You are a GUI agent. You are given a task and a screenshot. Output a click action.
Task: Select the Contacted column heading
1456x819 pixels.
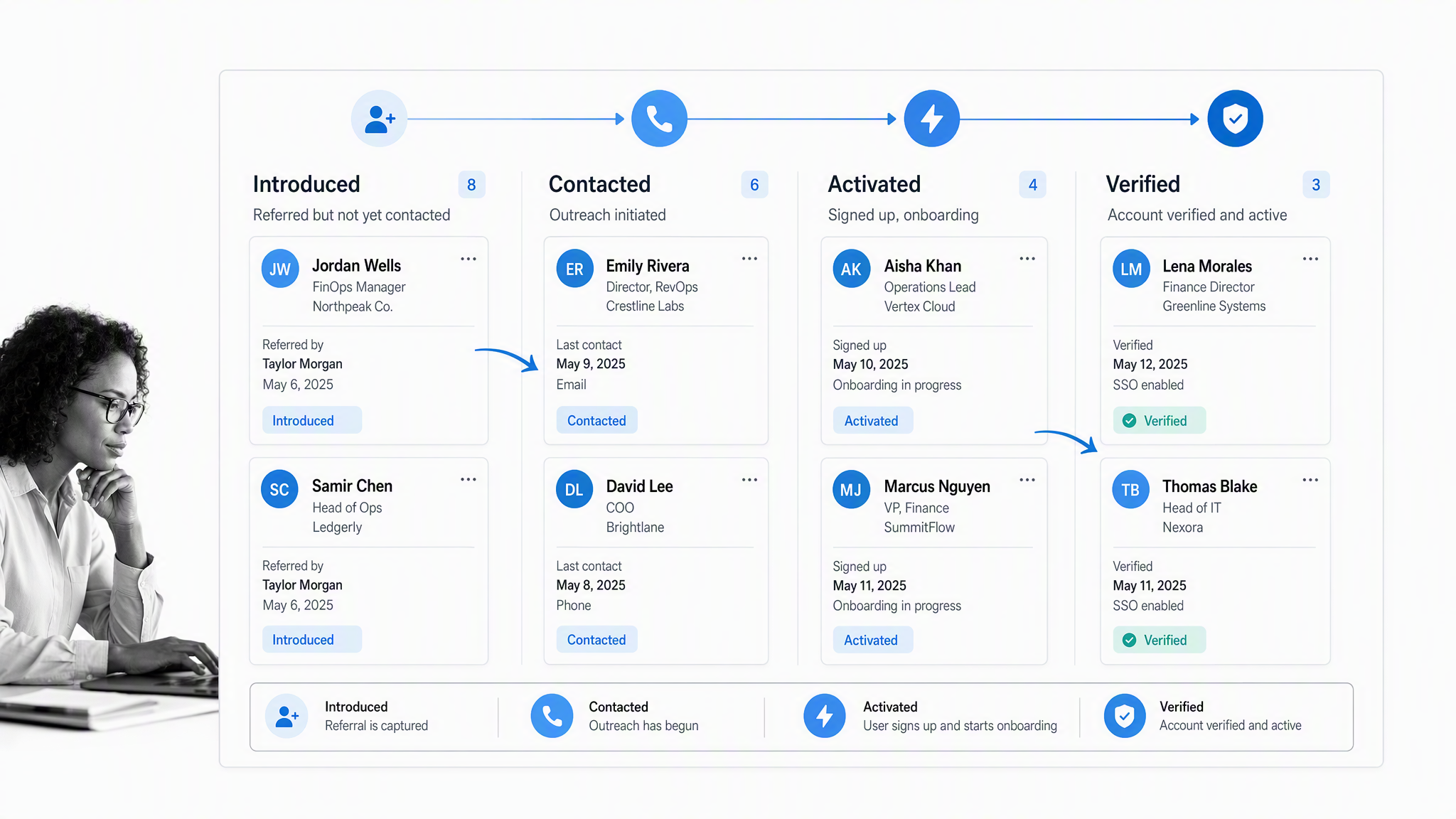pyautogui.click(x=599, y=184)
